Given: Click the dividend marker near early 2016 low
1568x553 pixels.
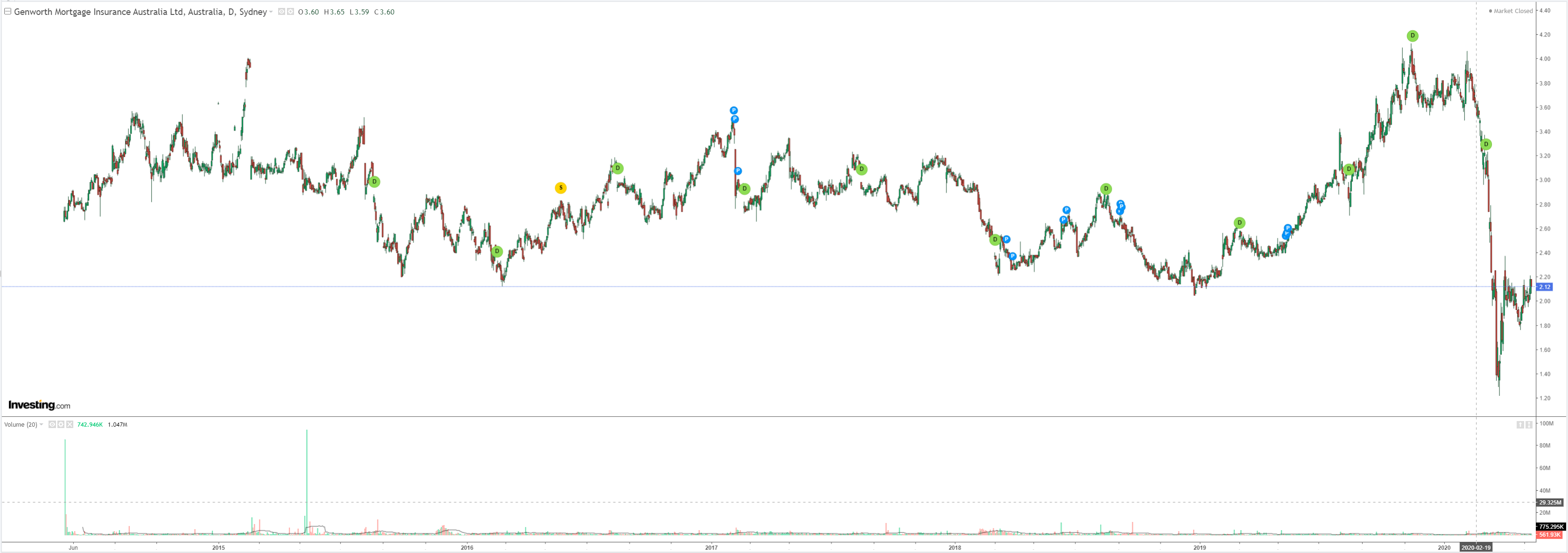Looking at the screenshot, I should click(497, 251).
